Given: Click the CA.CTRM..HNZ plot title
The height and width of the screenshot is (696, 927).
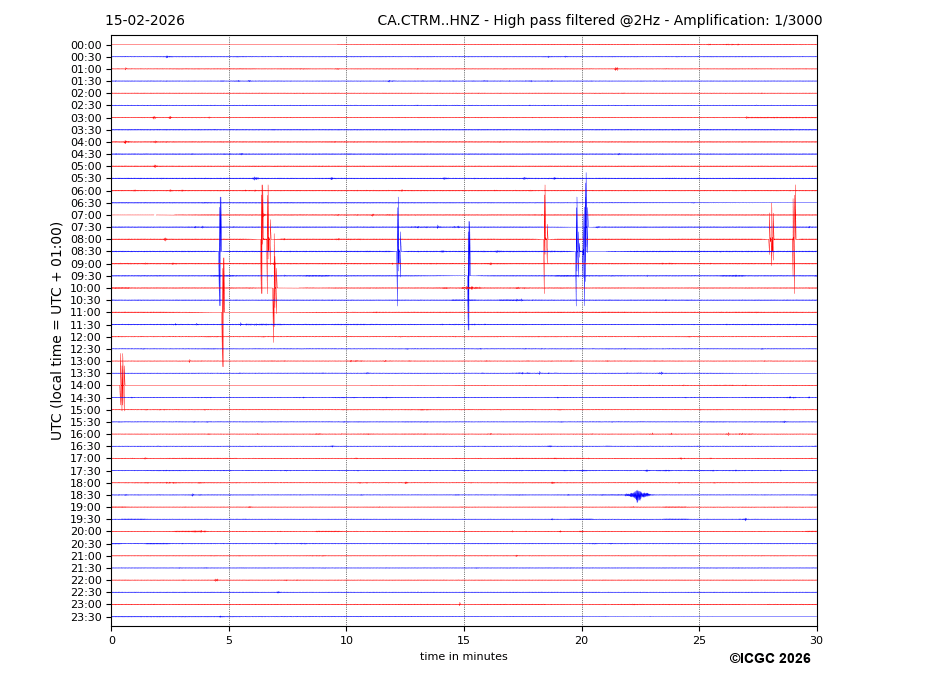Looking at the screenshot, I should (x=599, y=21).
